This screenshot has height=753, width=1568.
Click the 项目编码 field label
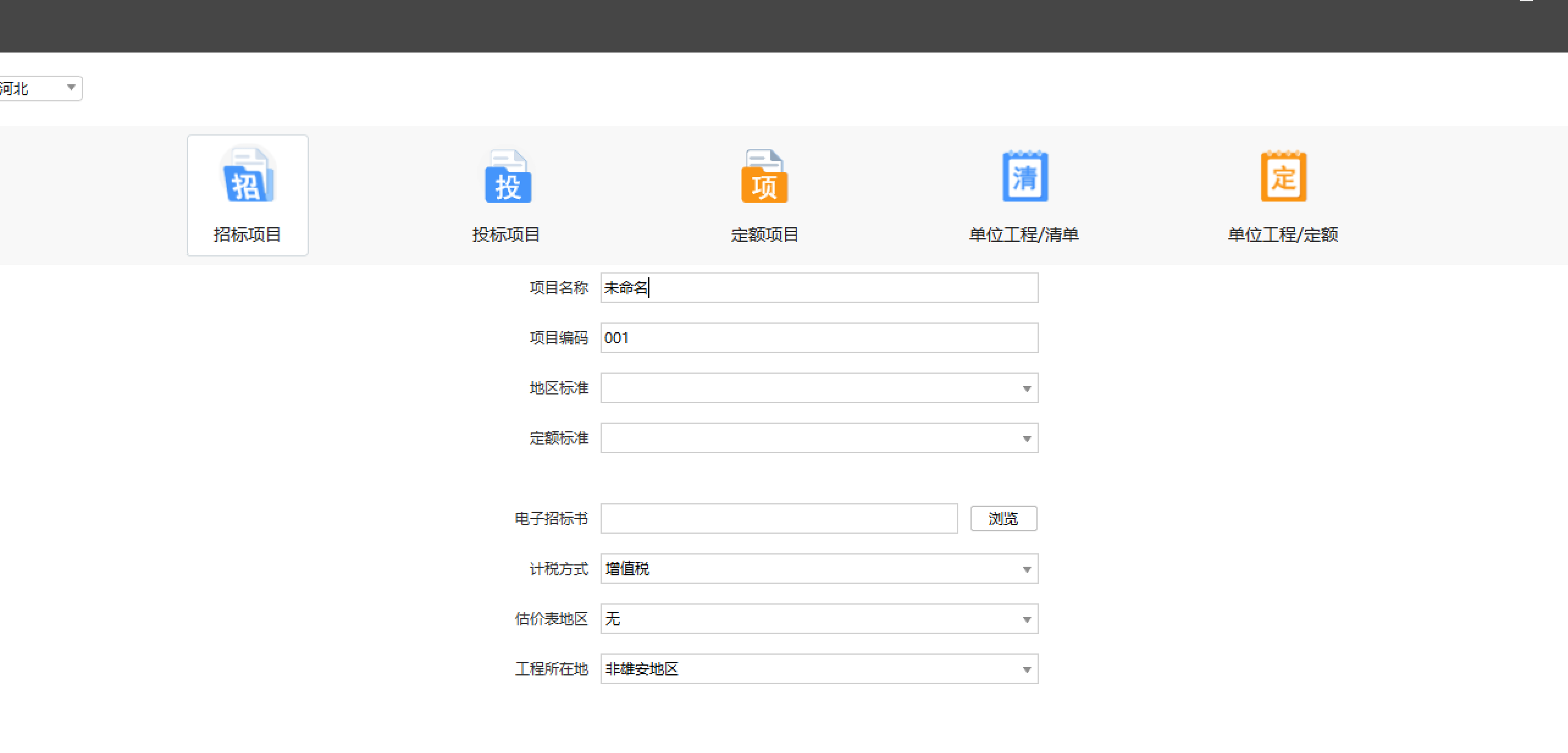pyautogui.click(x=558, y=338)
